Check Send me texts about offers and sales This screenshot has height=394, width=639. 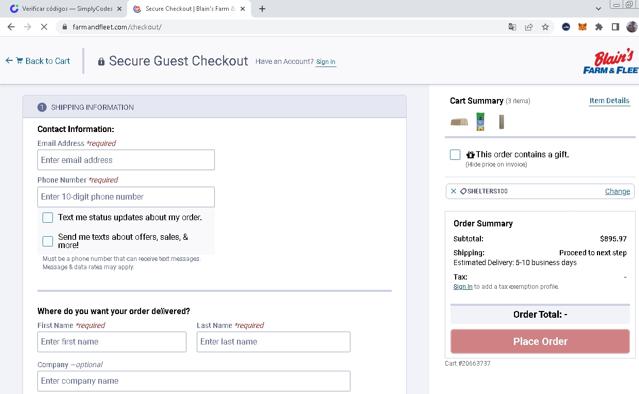[48, 241]
